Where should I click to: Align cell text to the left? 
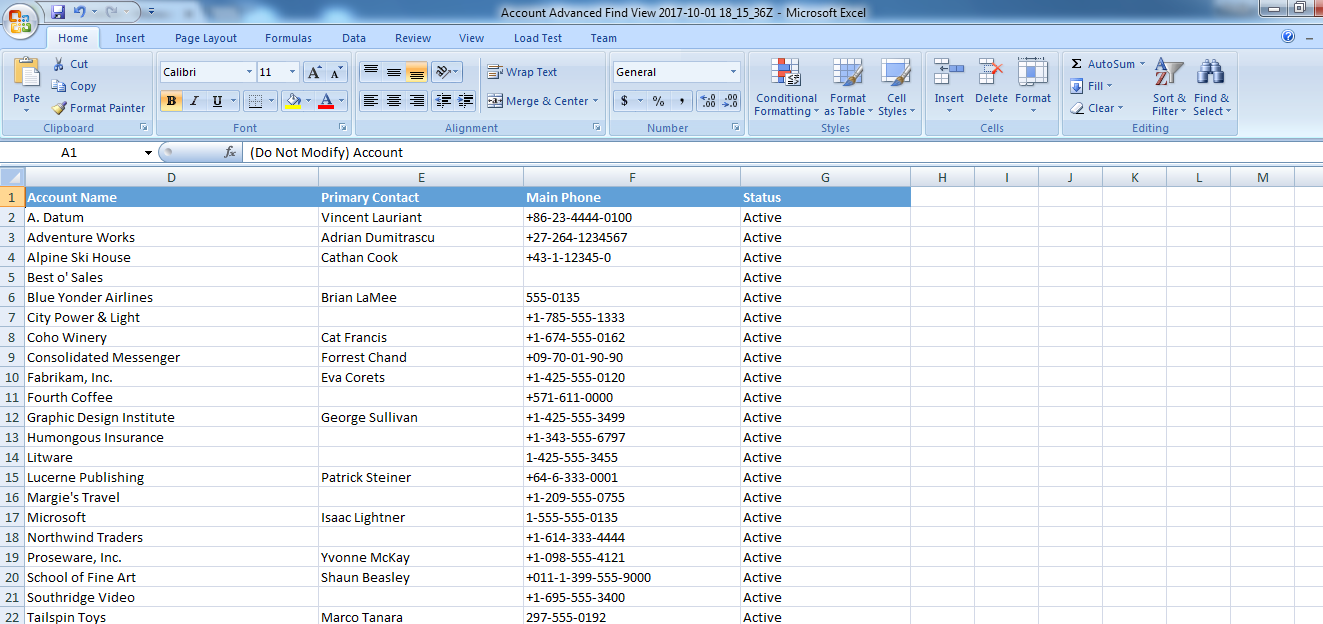[370, 101]
